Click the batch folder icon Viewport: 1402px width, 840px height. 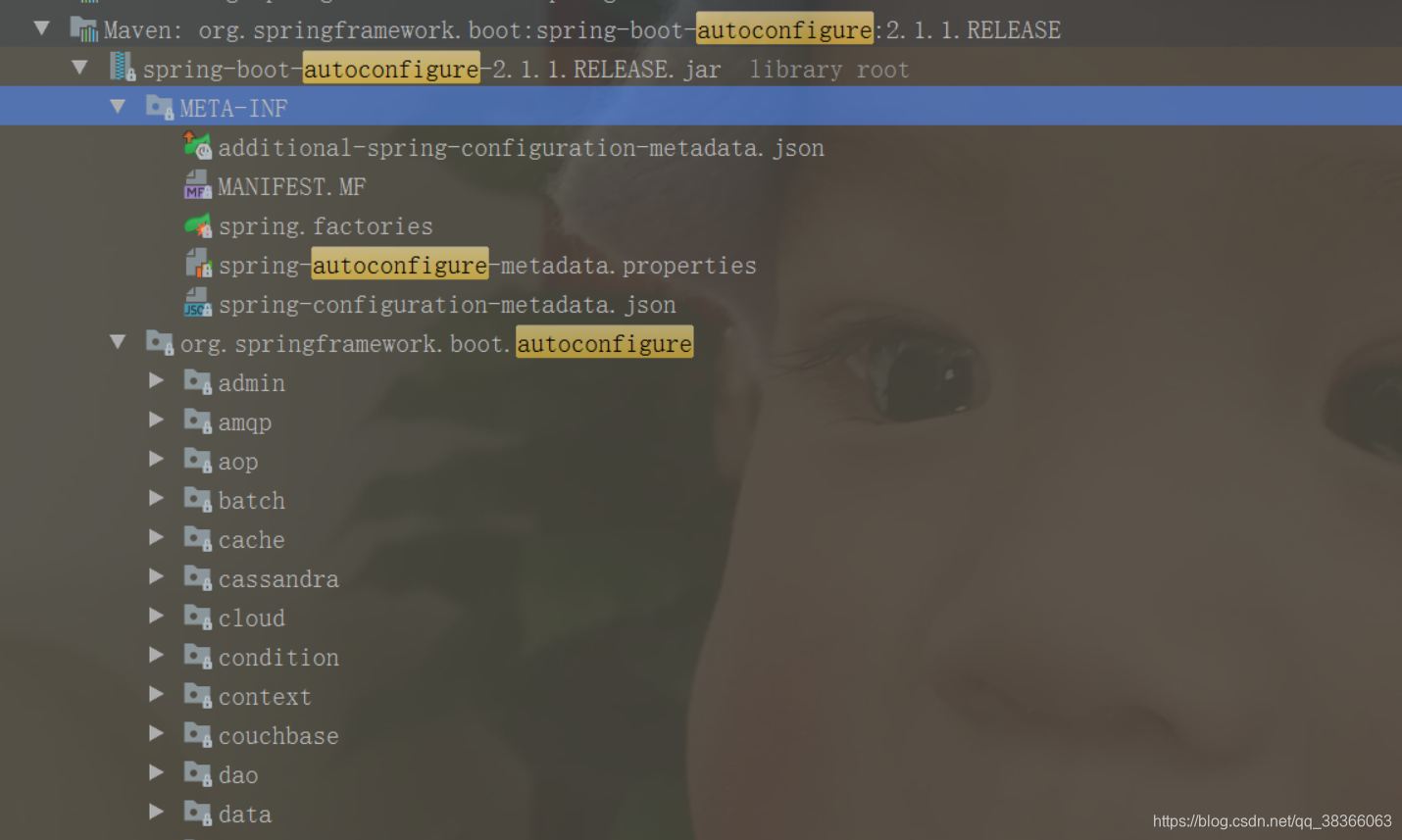pyautogui.click(x=198, y=499)
